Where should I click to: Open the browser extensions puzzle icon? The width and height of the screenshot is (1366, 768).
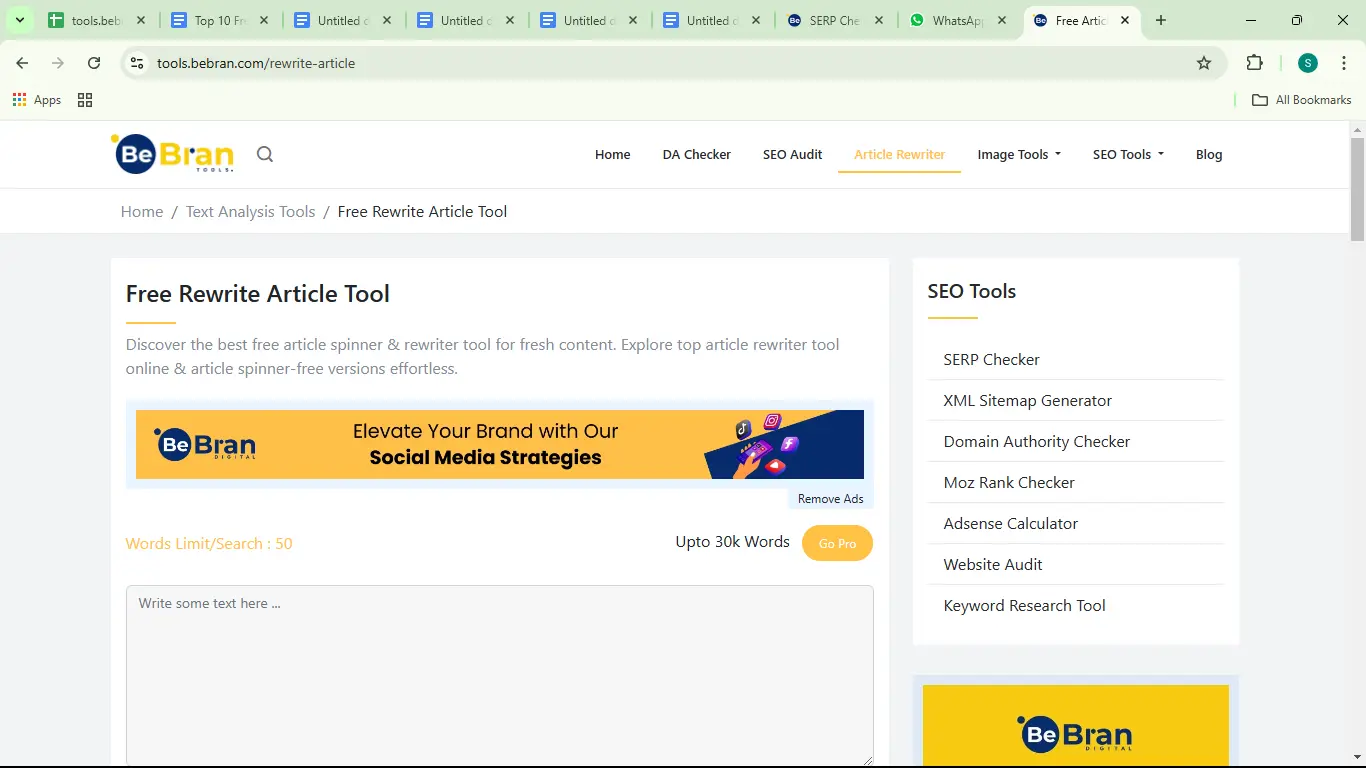(1254, 63)
